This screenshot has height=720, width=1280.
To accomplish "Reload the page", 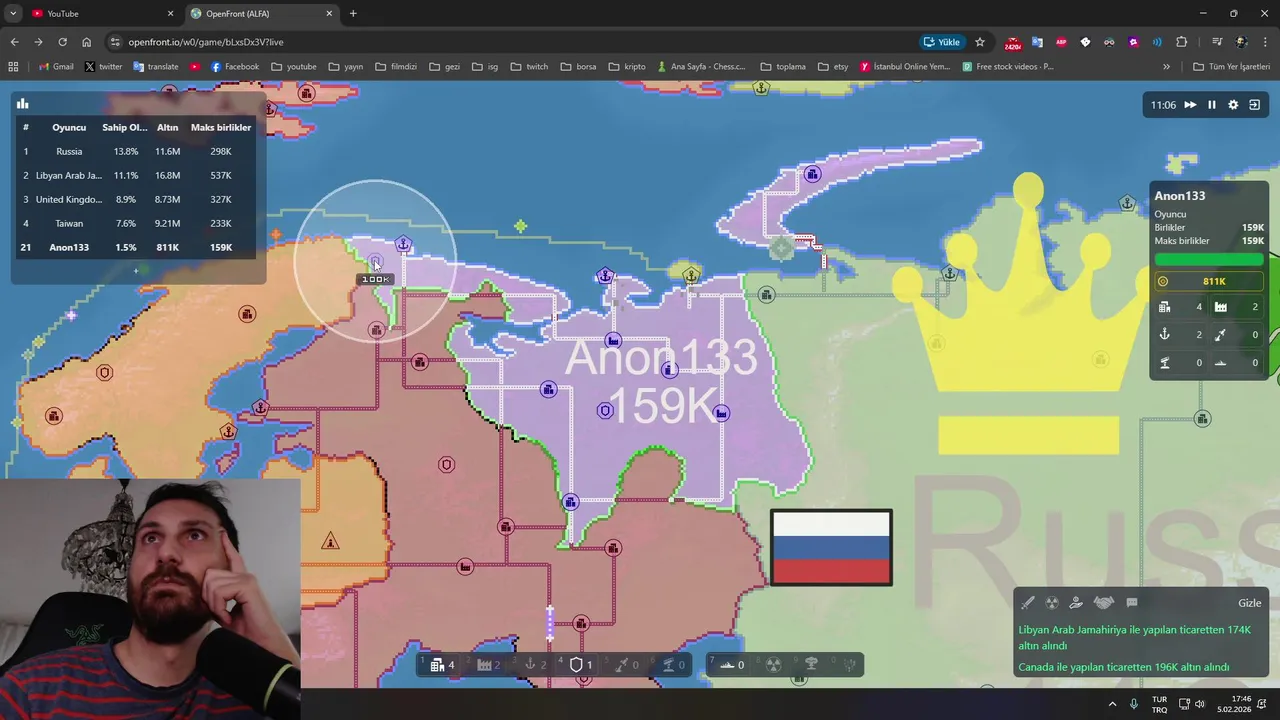I will [x=62, y=42].
